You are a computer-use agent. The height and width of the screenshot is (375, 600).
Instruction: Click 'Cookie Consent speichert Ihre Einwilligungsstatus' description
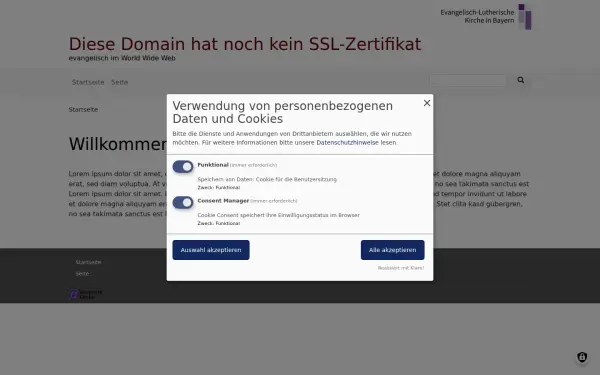pyautogui.click(x=279, y=215)
